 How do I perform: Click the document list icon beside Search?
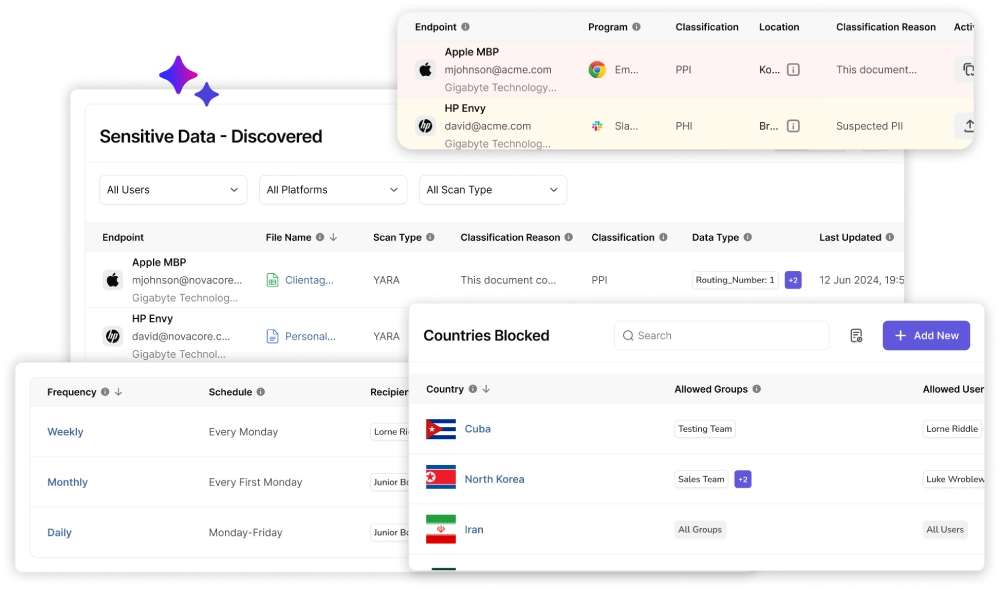(x=856, y=336)
